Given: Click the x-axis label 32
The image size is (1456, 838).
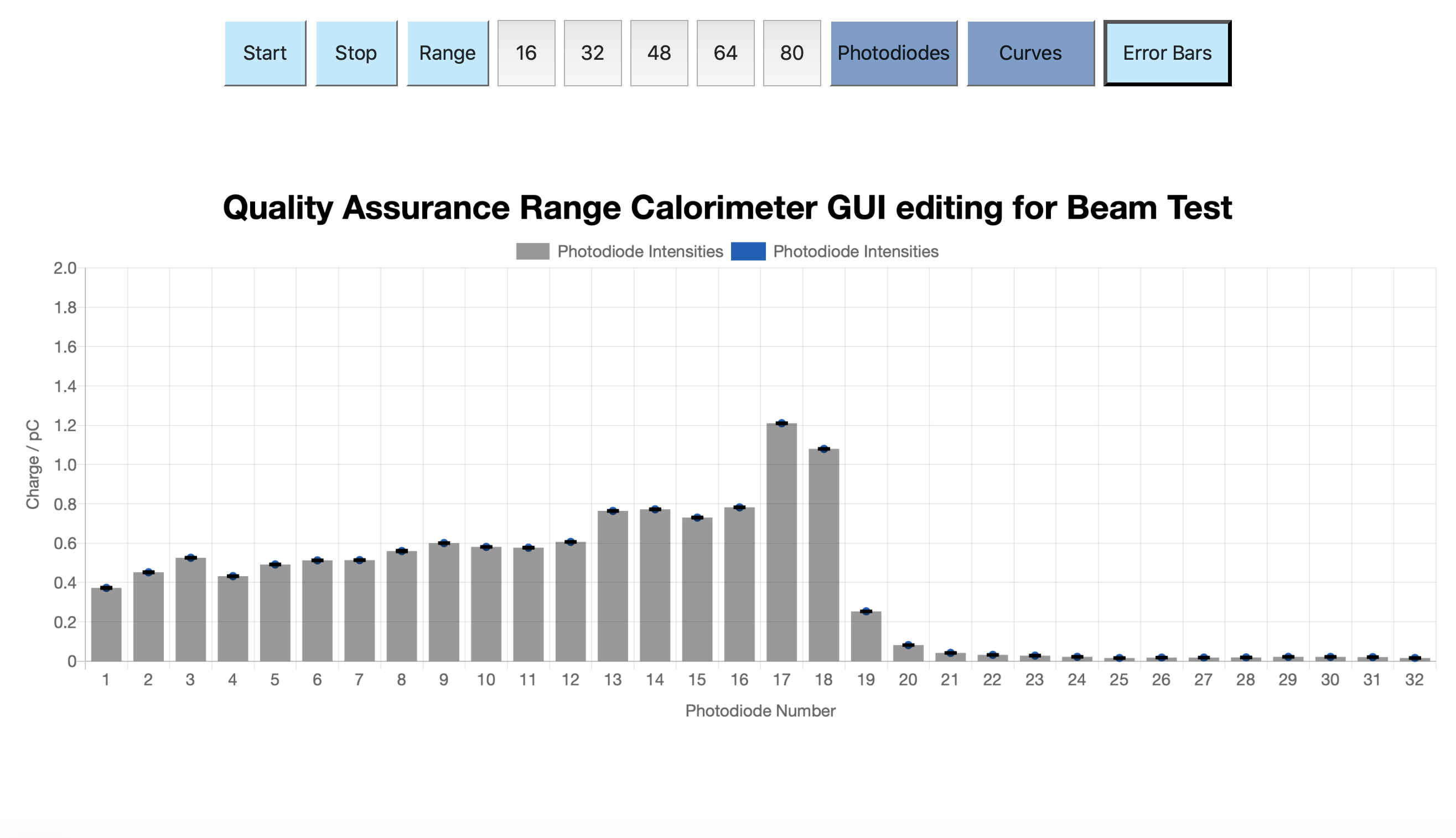Looking at the screenshot, I should (x=1414, y=680).
